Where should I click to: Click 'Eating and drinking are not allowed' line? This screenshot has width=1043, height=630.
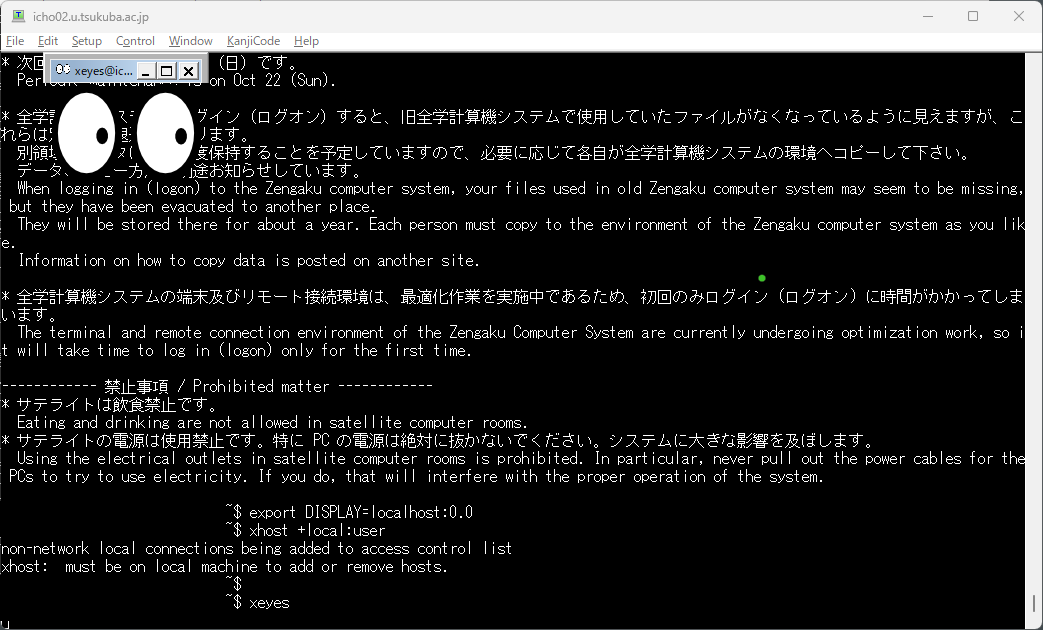[x=272, y=422]
